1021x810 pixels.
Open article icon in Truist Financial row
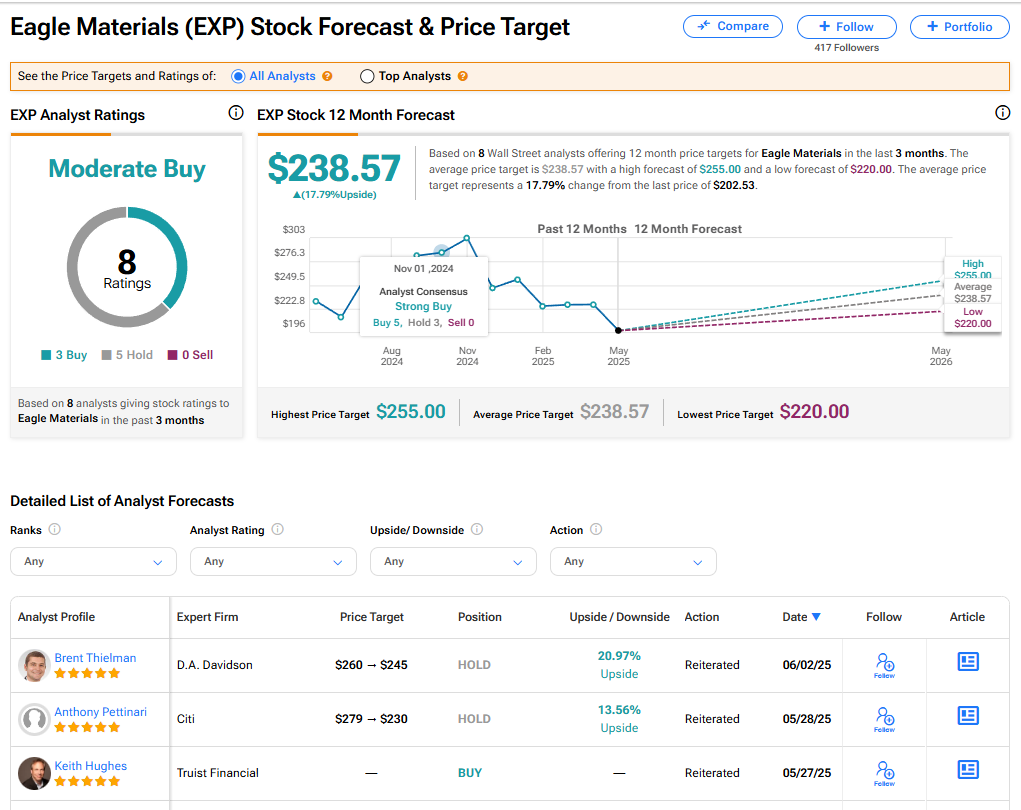968,770
